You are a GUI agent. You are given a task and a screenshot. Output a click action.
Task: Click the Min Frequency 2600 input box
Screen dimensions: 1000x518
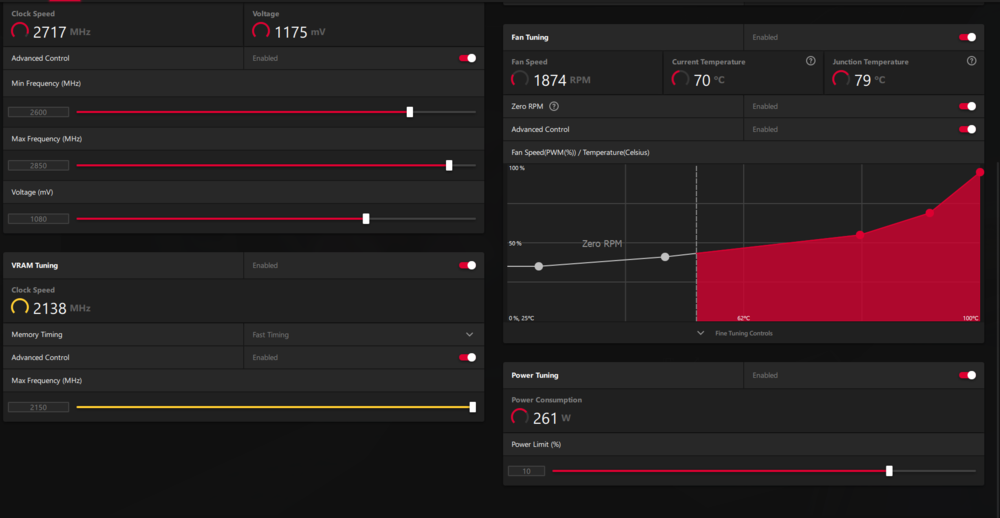(x=38, y=112)
